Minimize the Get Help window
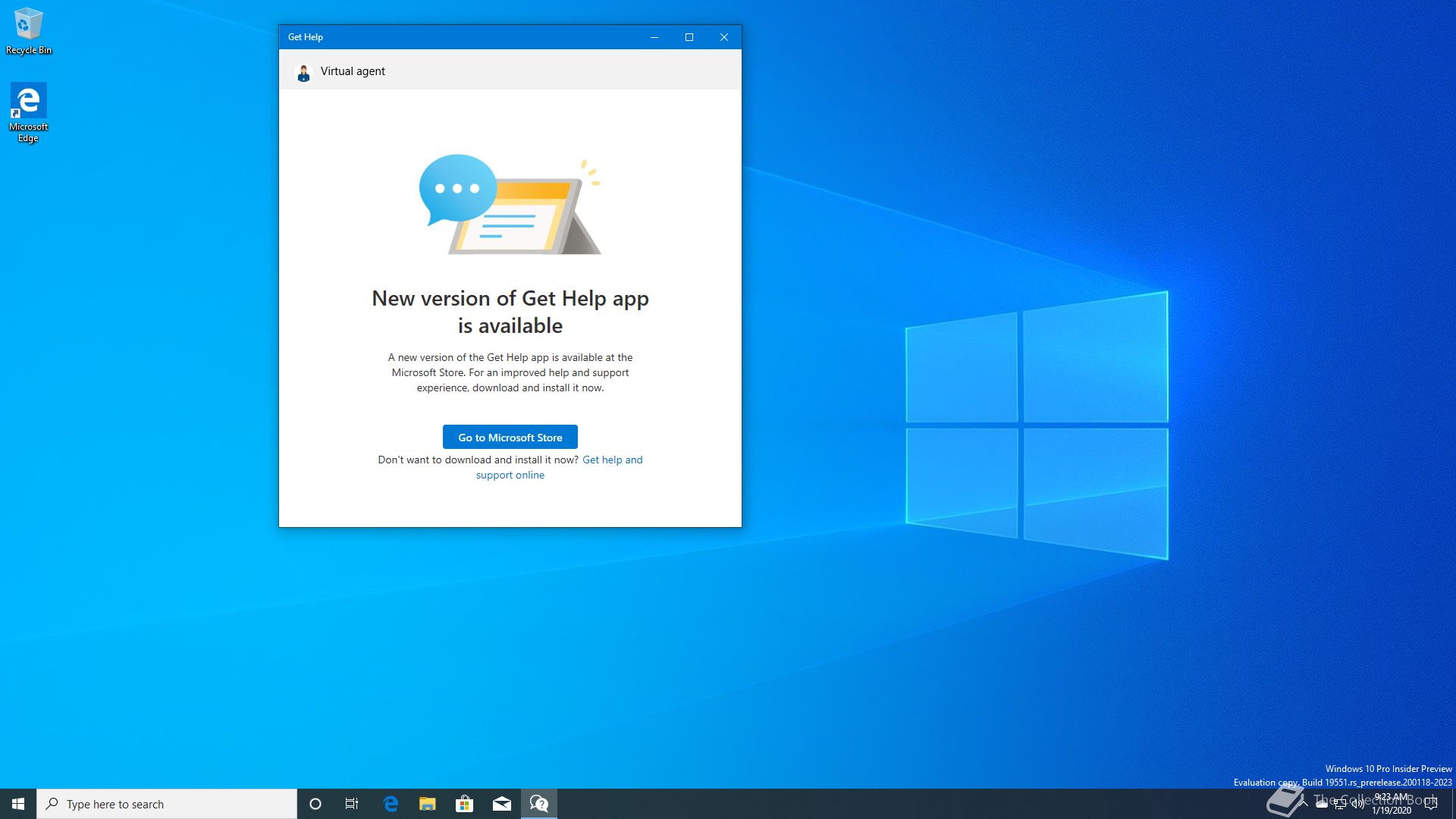 click(x=654, y=37)
